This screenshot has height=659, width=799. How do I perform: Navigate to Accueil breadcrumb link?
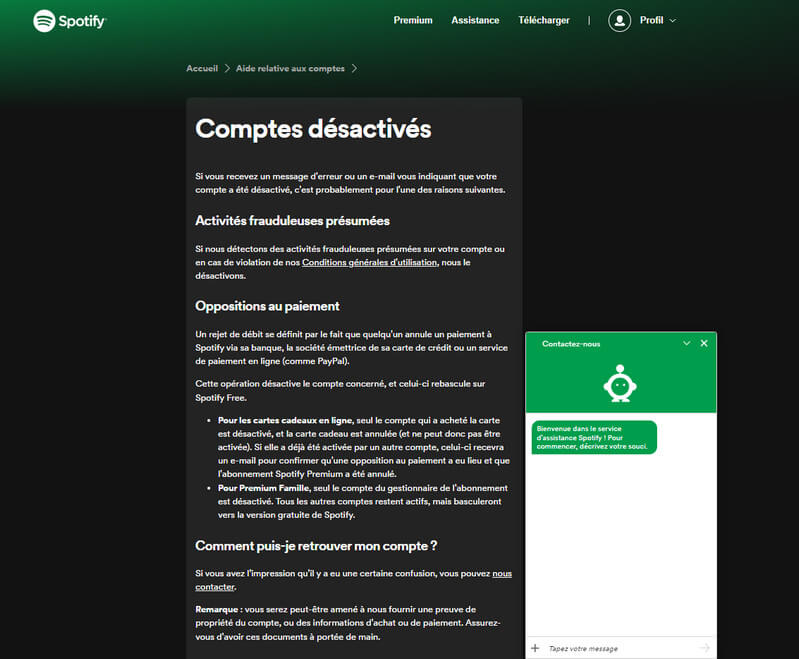pyautogui.click(x=202, y=69)
